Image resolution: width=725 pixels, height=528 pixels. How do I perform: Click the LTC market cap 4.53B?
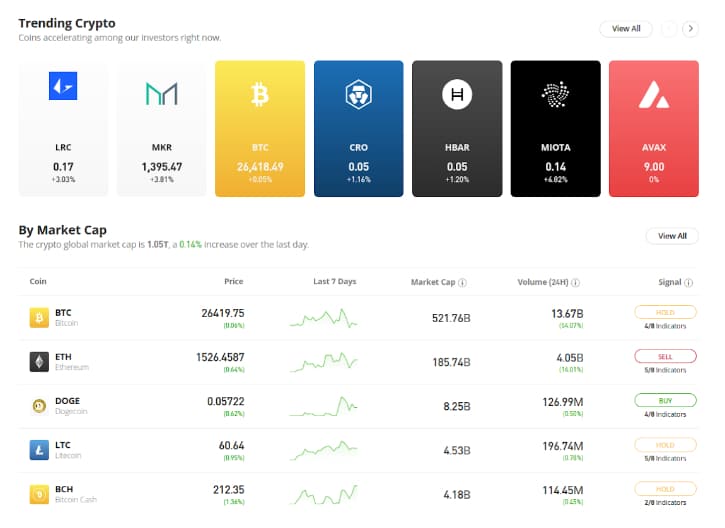457,450
